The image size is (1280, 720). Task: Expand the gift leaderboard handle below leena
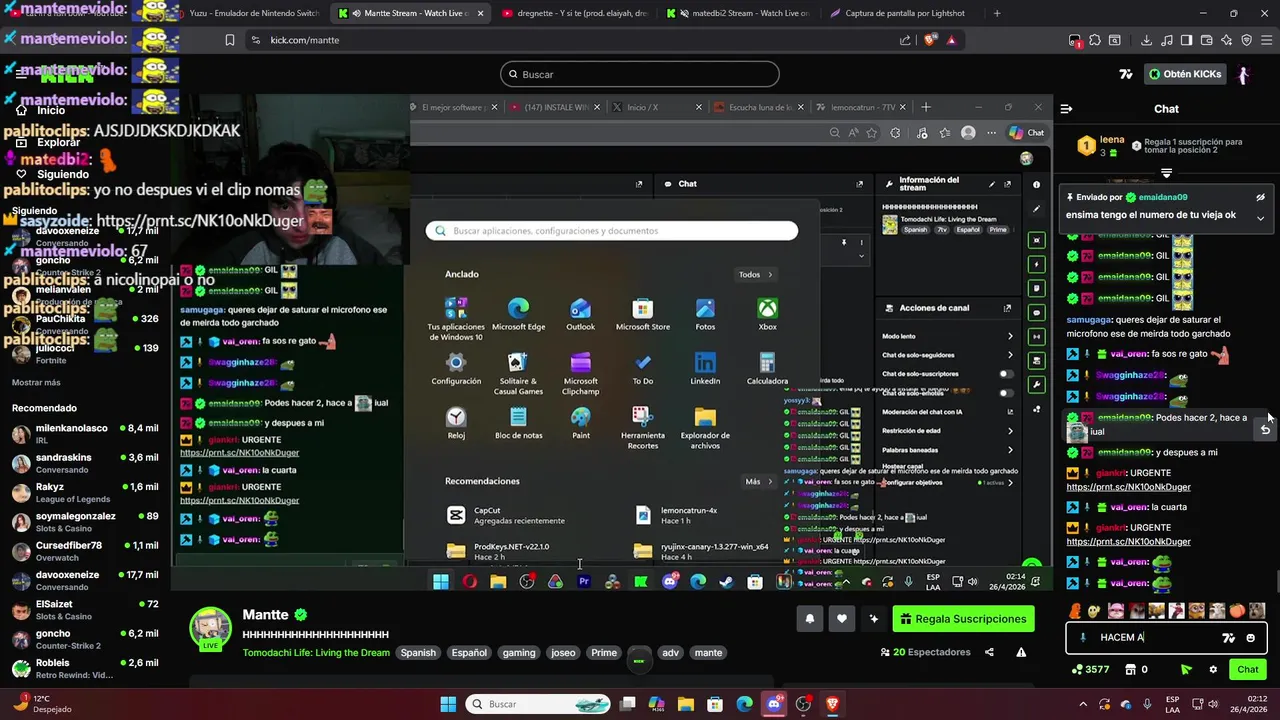[x=1166, y=173]
